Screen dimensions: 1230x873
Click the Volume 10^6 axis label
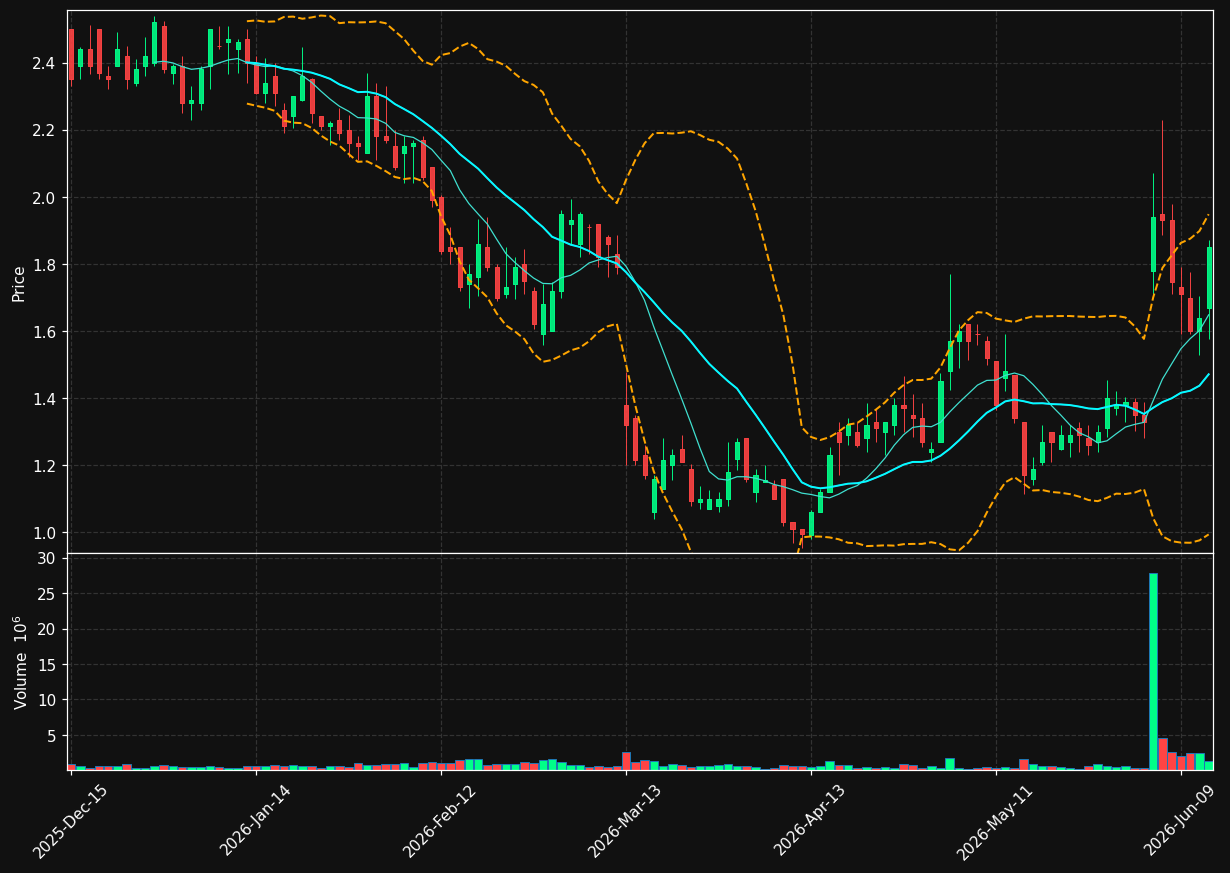pyautogui.click(x=20, y=662)
